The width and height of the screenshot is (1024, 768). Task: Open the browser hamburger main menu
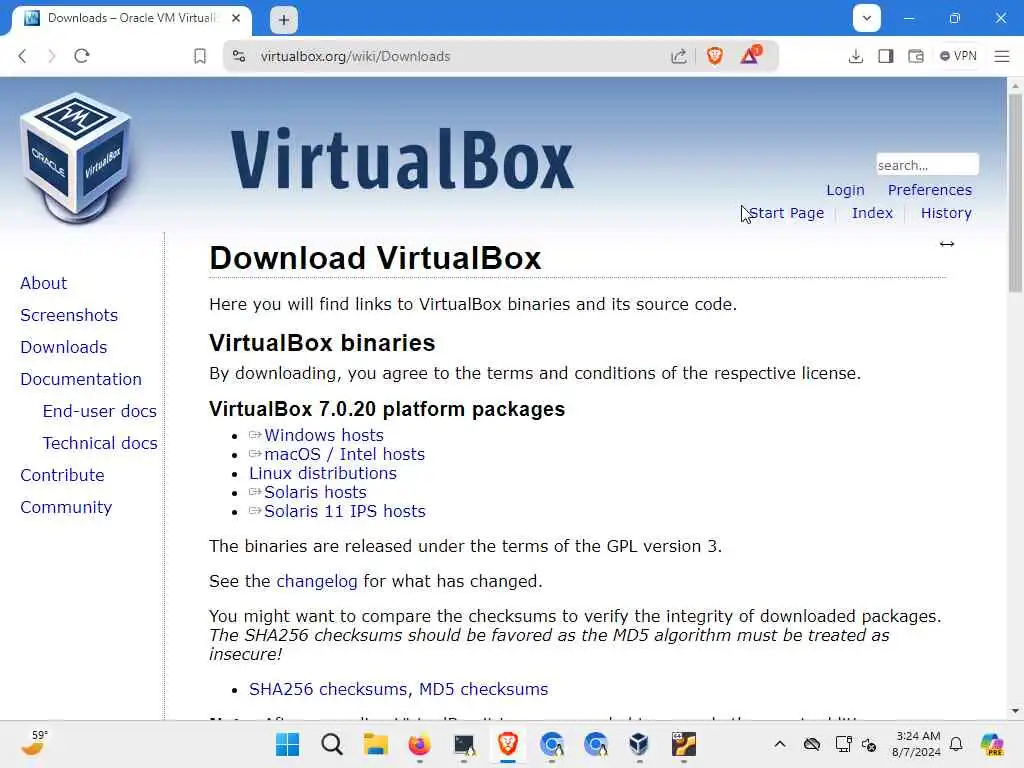pyautogui.click(x=1002, y=56)
